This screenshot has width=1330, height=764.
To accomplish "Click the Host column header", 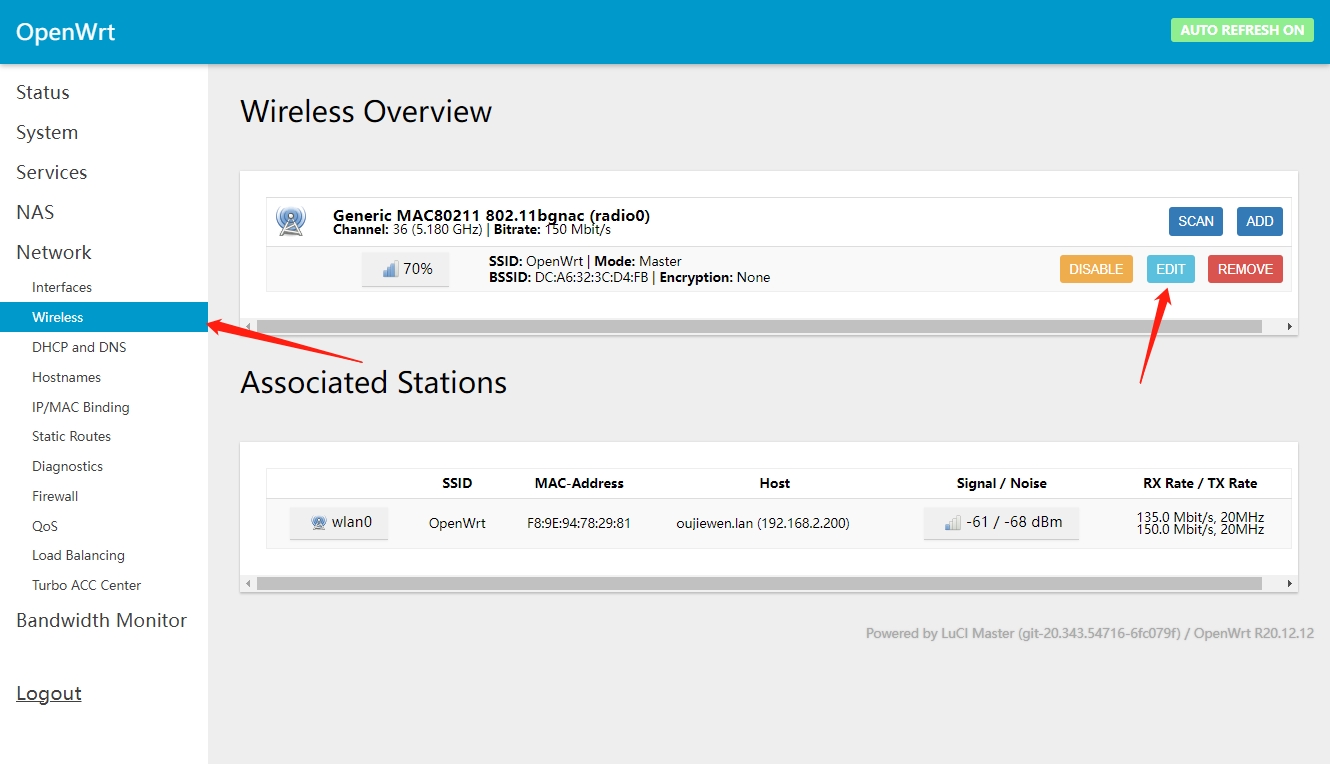I will point(775,483).
